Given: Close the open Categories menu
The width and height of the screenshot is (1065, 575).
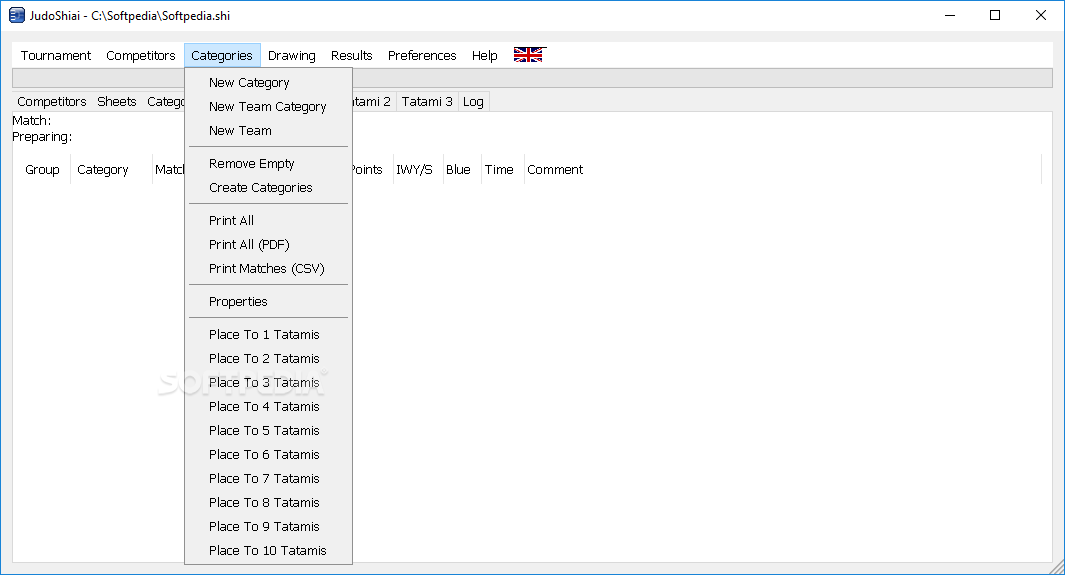Looking at the screenshot, I should 221,56.
